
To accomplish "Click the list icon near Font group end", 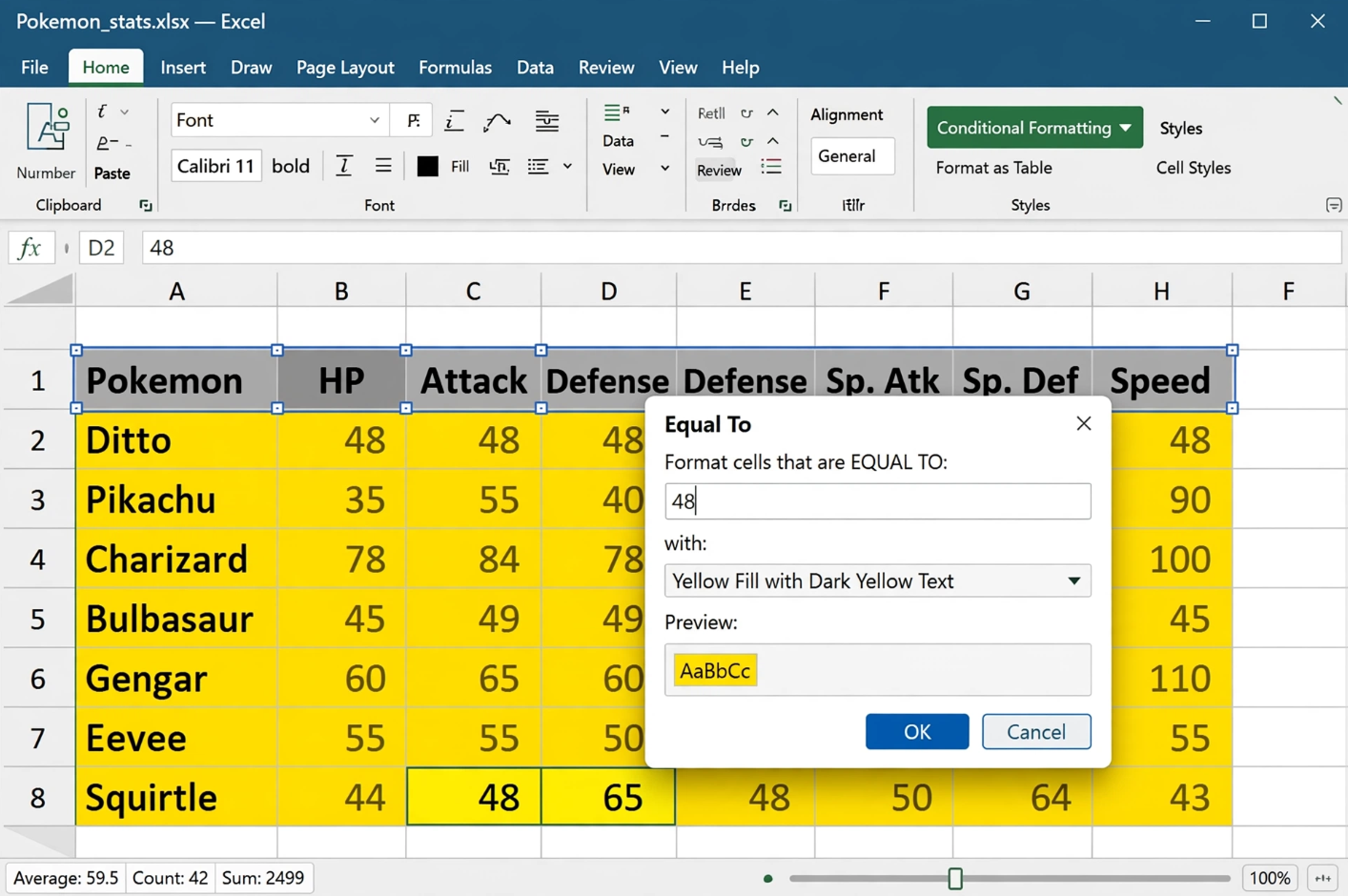I will tap(538, 167).
